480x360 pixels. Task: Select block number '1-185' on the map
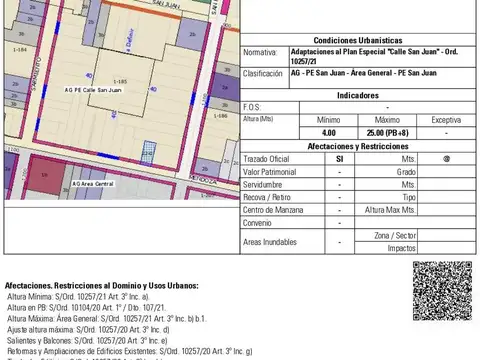[x=120, y=82]
